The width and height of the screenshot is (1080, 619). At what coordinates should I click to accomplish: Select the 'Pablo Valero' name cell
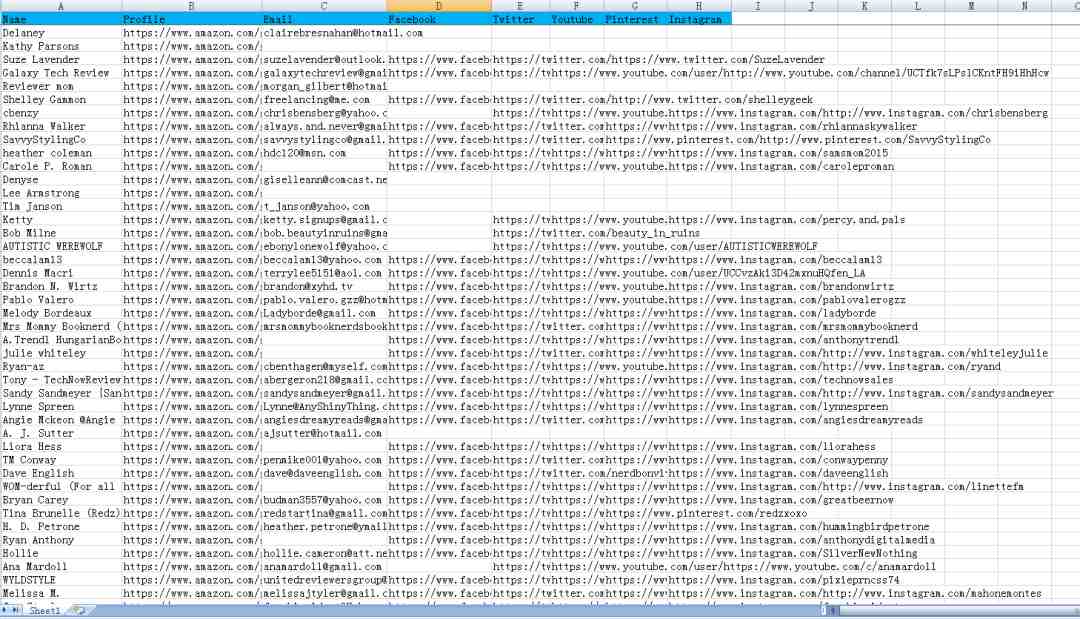point(61,300)
